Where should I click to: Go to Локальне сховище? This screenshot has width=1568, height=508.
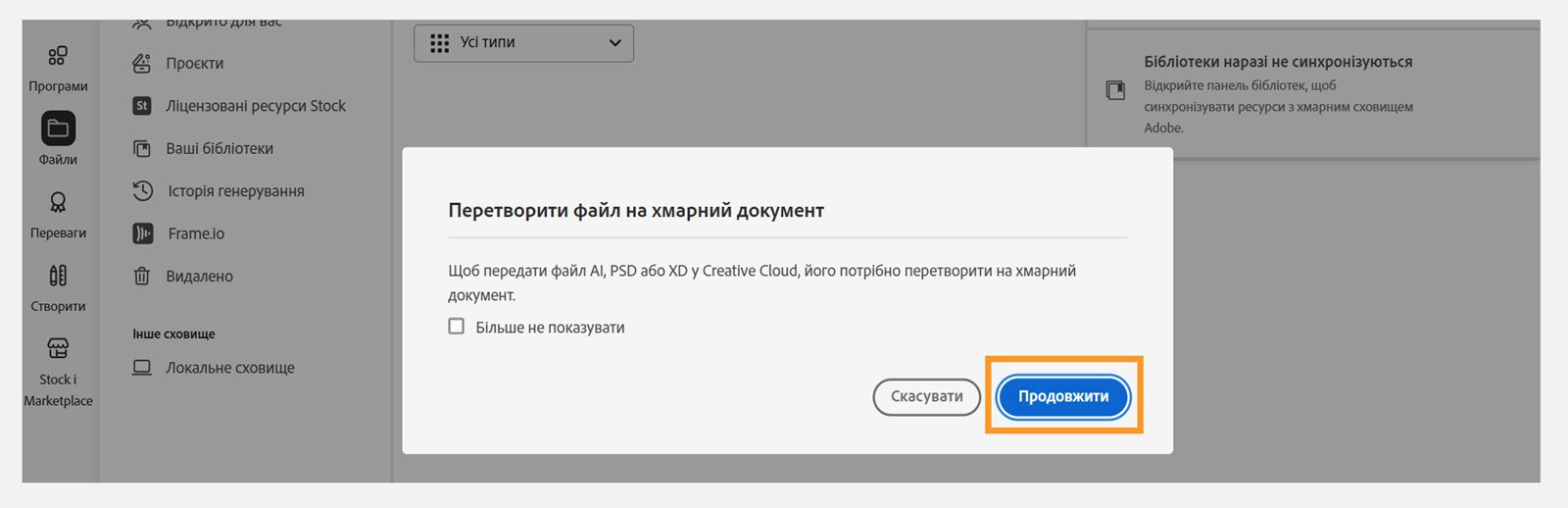(x=230, y=368)
